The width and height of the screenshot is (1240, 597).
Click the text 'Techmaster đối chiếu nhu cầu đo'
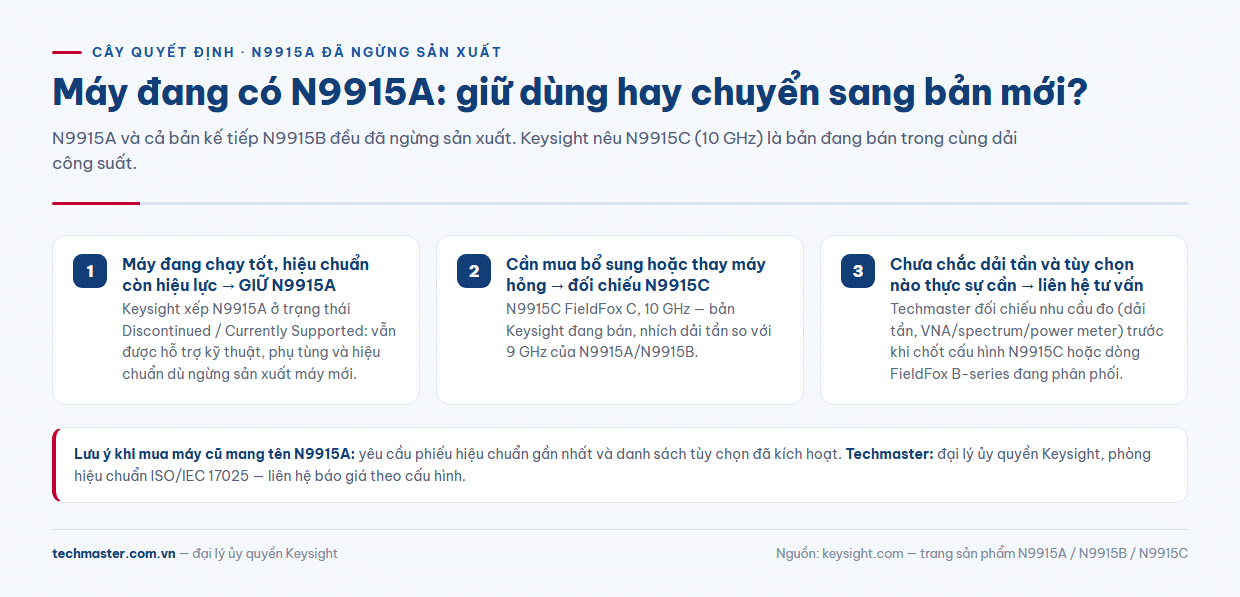[x=1002, y=308]
